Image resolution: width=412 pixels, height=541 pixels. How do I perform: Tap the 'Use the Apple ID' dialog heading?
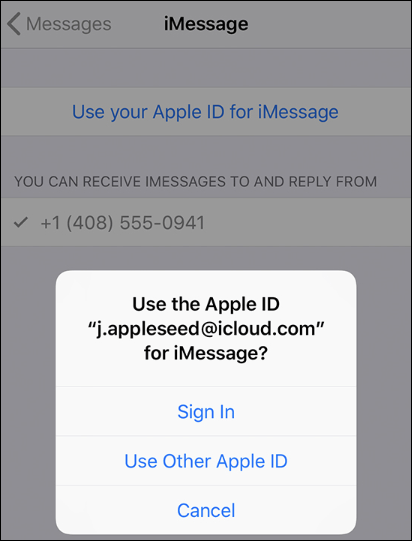206,304
